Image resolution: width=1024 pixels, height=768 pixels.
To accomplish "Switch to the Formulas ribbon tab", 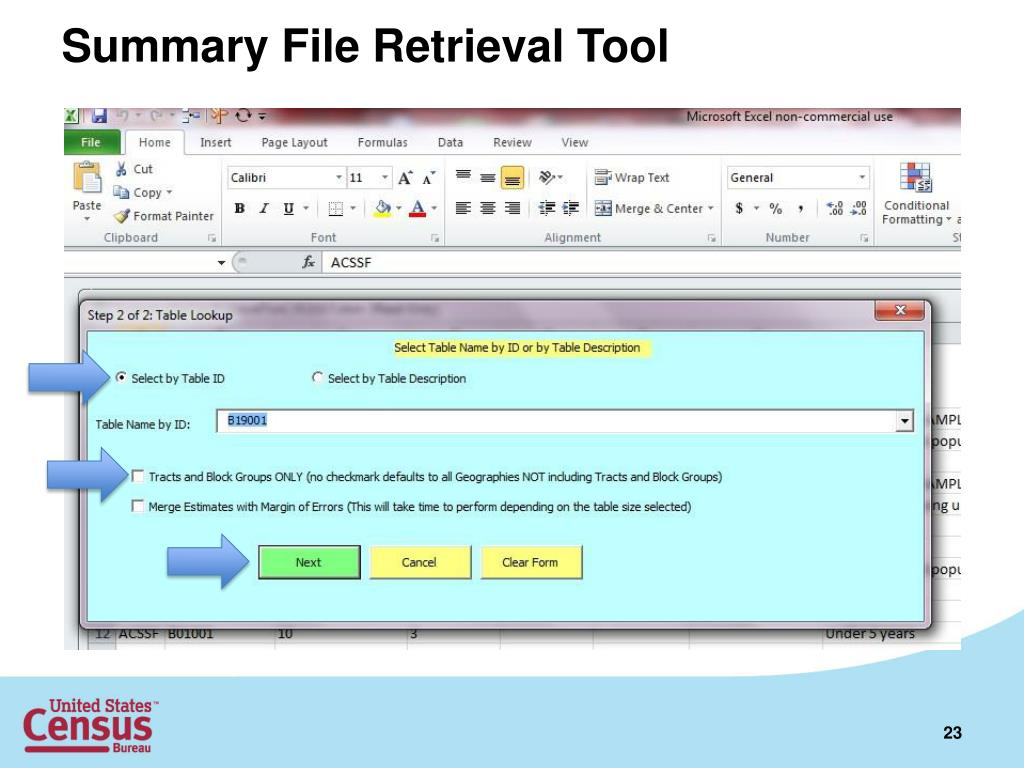I will [x=383, y=142].
